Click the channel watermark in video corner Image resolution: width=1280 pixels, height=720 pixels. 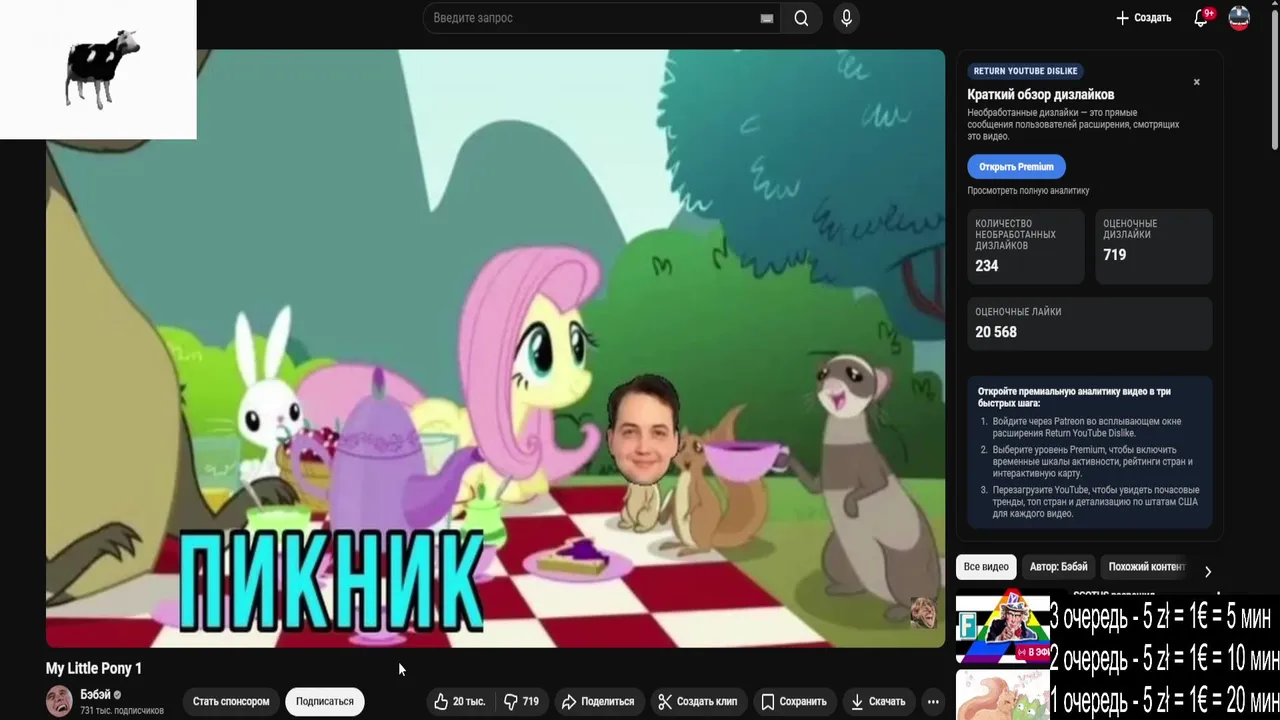tap(922, 613)
